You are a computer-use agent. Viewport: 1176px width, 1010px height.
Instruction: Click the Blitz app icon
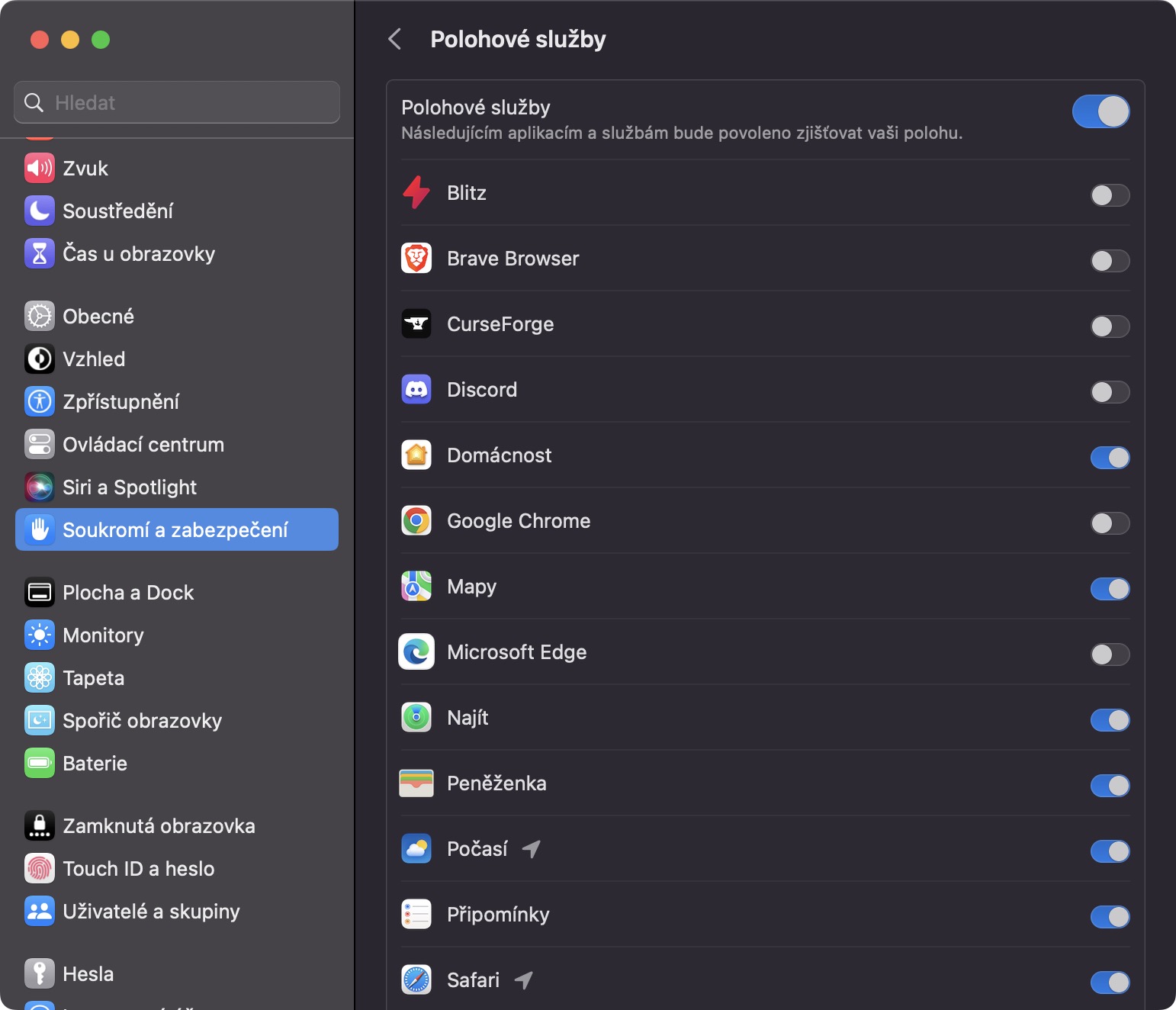click(x=416, y=193)
